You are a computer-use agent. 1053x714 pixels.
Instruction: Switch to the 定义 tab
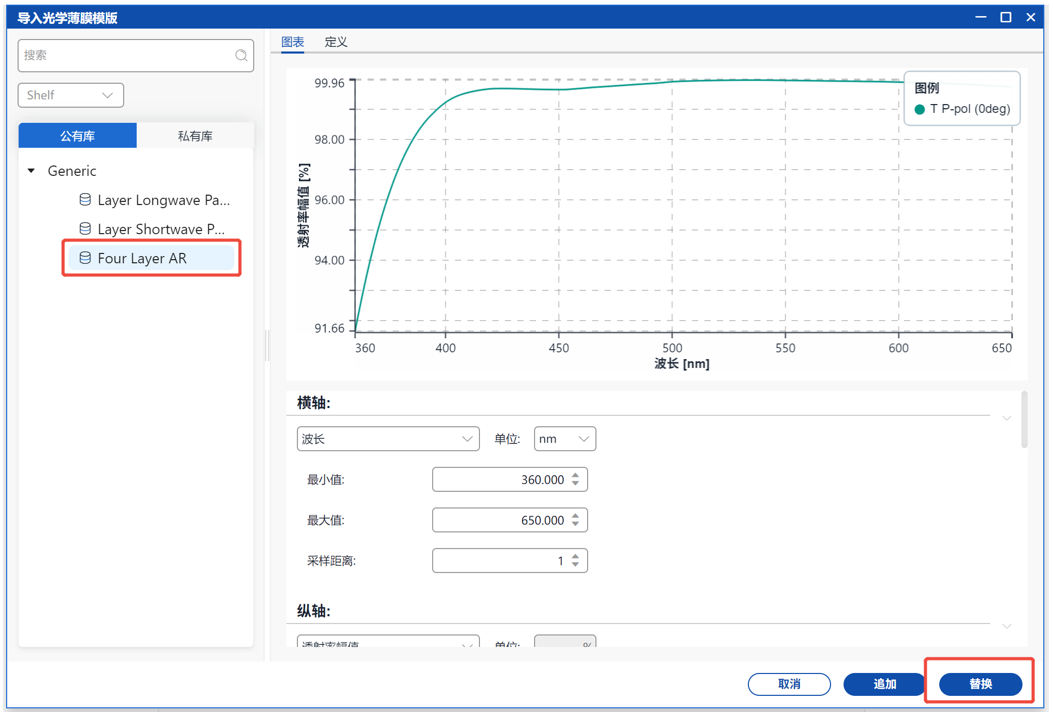tap(336, 42)
